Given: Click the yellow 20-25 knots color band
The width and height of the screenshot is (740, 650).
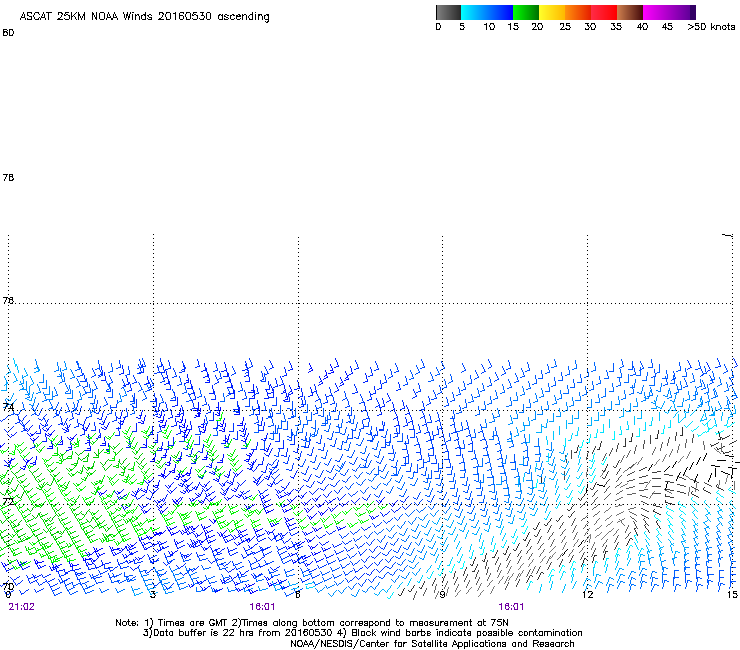Looking at the screenshot, I should (x=552, y=12).
